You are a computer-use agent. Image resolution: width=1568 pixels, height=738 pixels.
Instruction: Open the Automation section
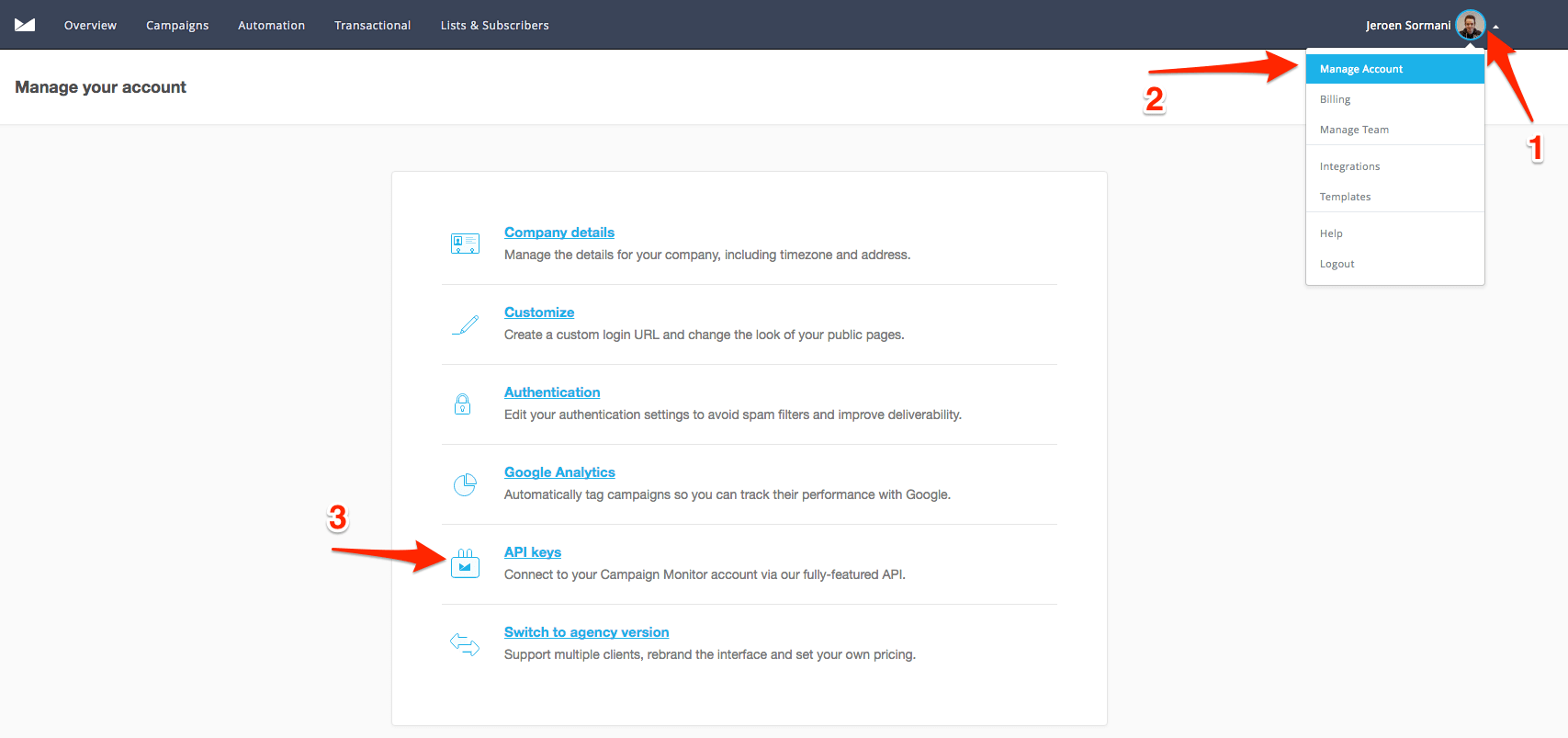point(271,25)
